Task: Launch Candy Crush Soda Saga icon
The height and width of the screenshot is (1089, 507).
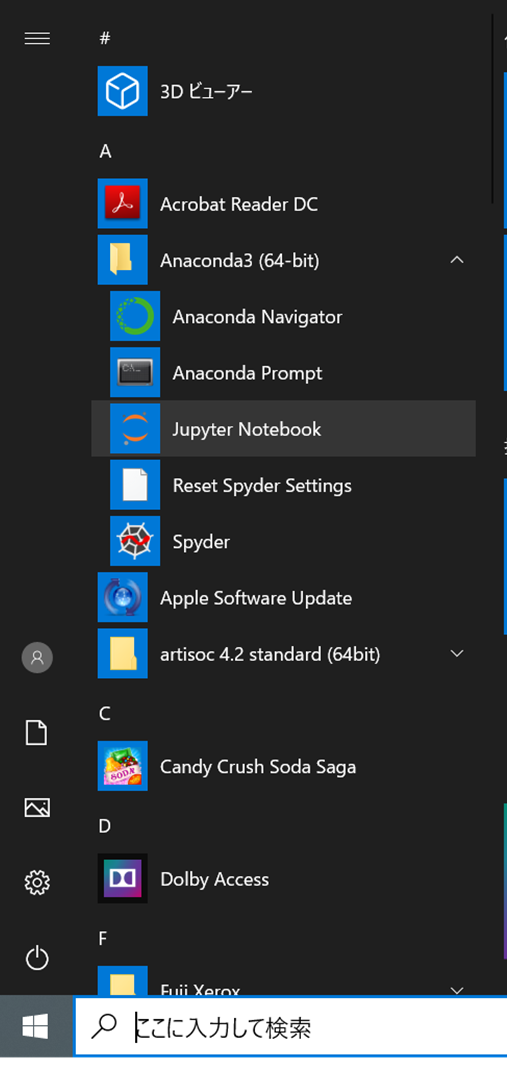Action: click(122, 766)
